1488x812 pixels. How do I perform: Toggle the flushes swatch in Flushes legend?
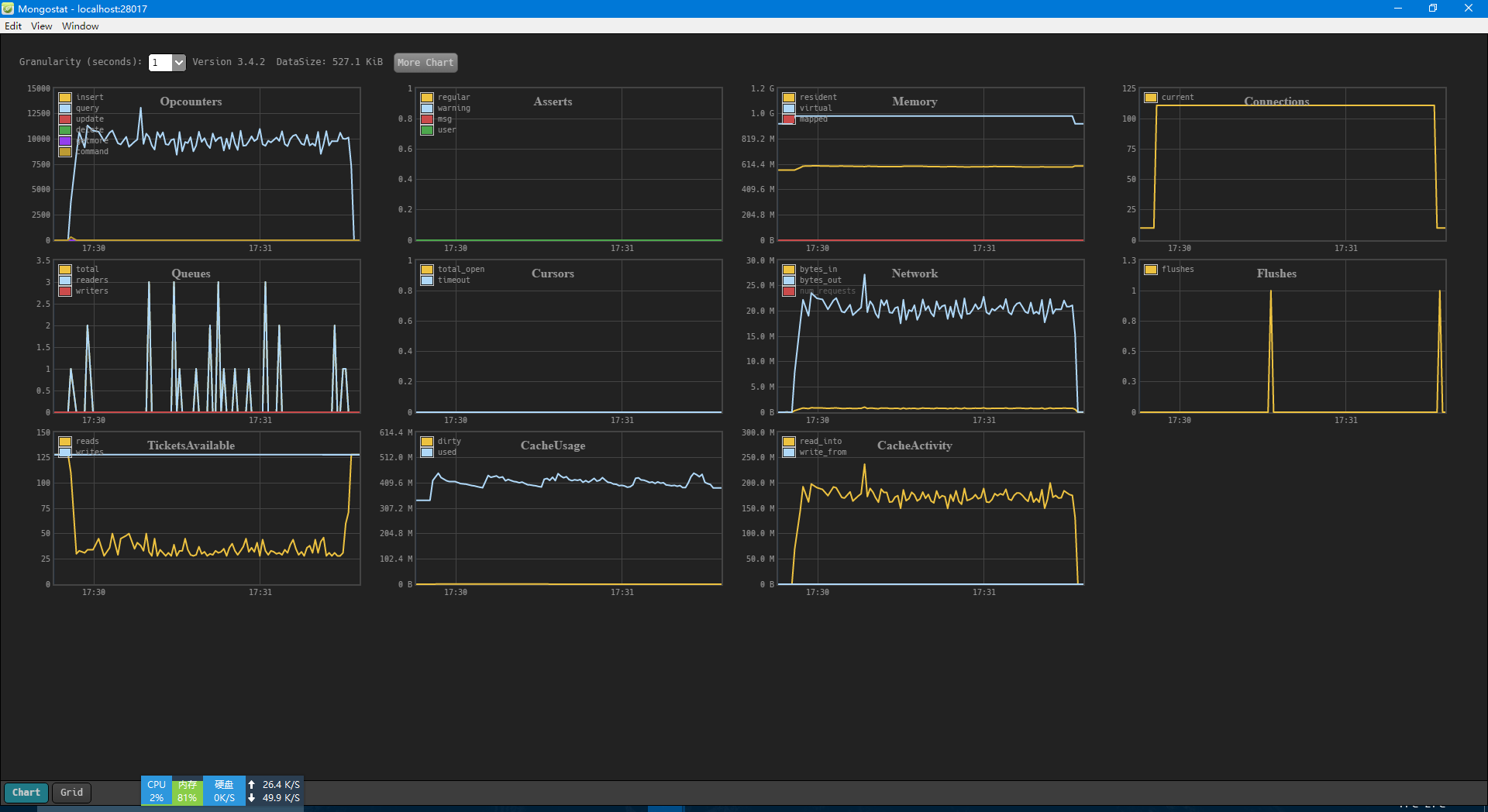coord(1151,270)
